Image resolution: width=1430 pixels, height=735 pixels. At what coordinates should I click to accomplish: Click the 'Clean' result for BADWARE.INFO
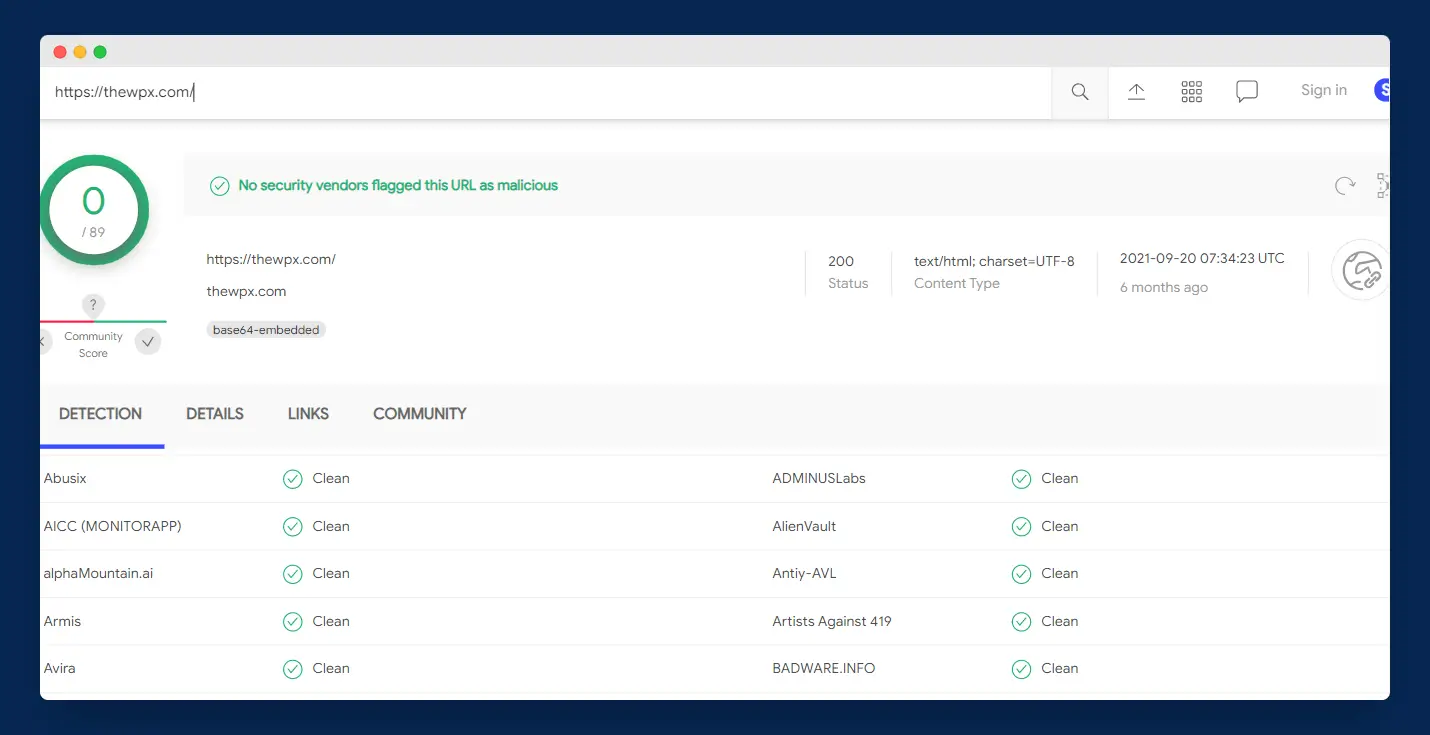(1060, 669)
